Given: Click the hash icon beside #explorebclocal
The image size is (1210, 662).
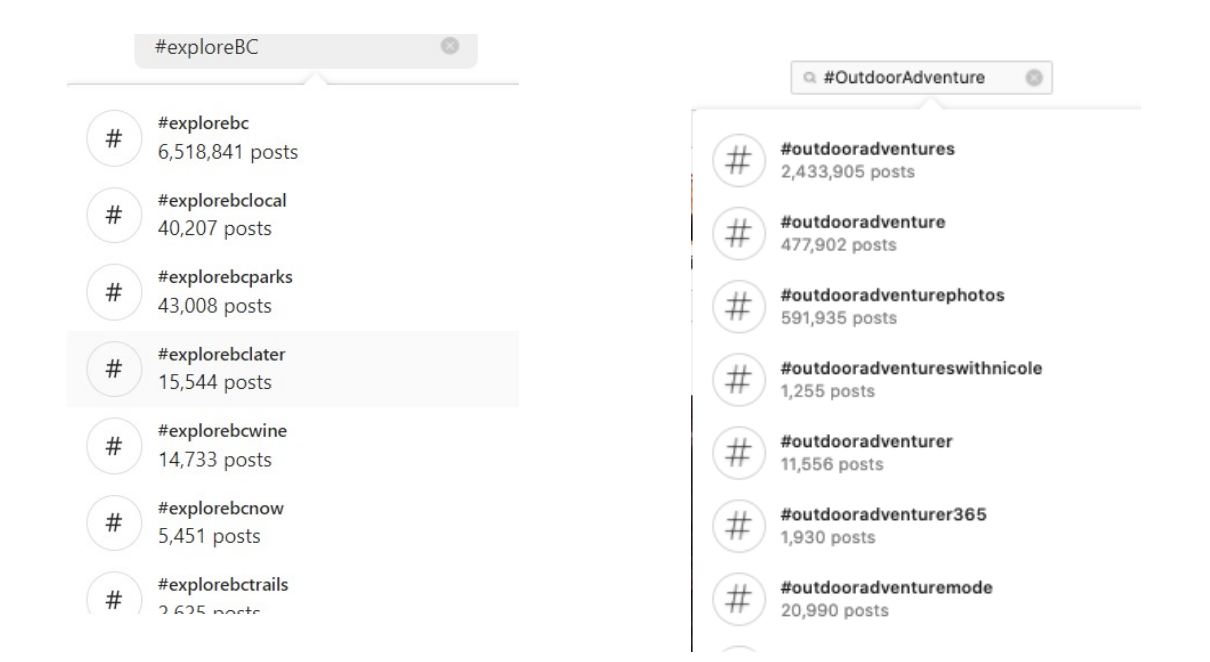Looking at the screenshot, I should pyautogui.click(x=114, y=214).
